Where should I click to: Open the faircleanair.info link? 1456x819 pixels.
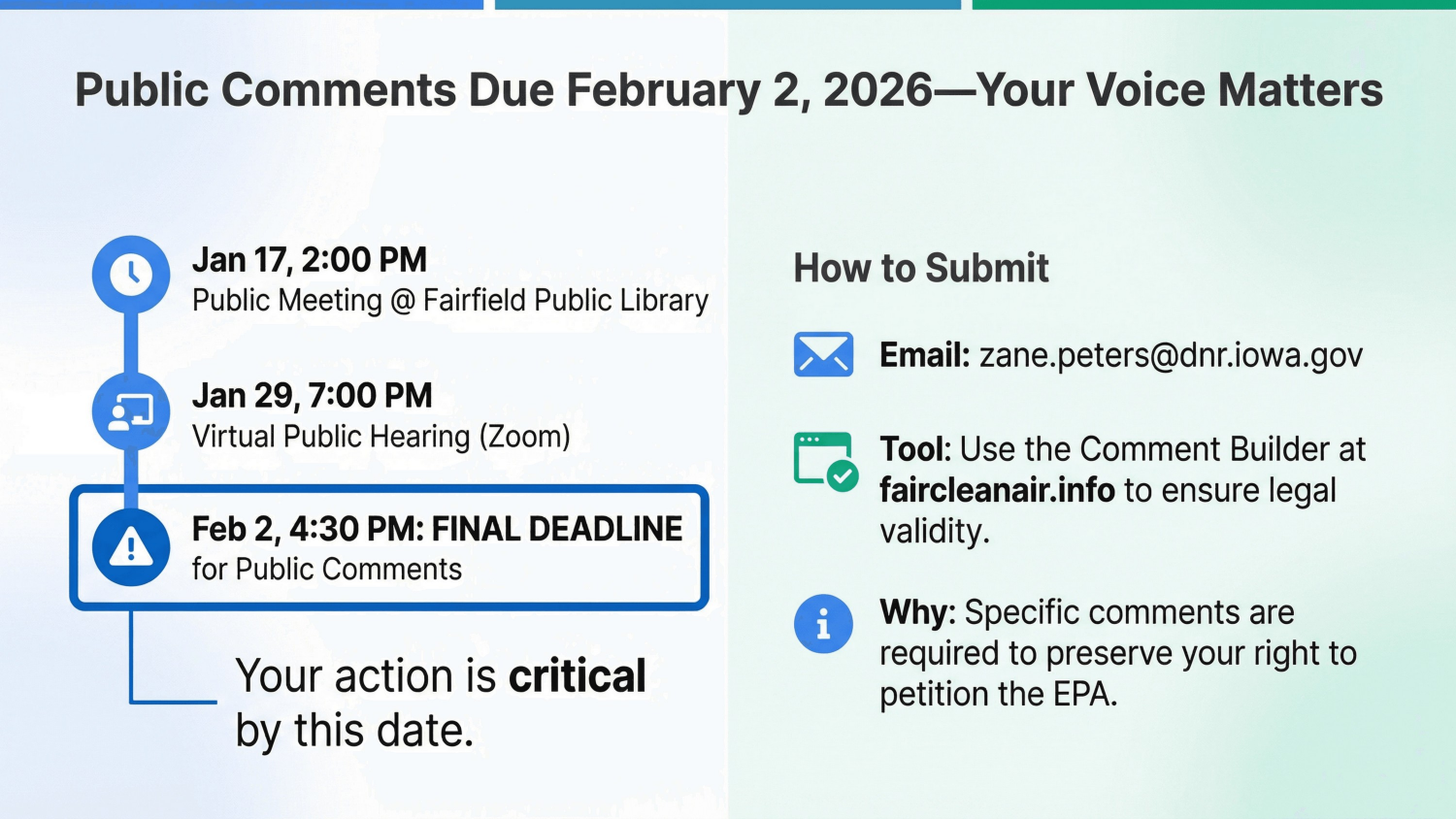coord(997,491)
